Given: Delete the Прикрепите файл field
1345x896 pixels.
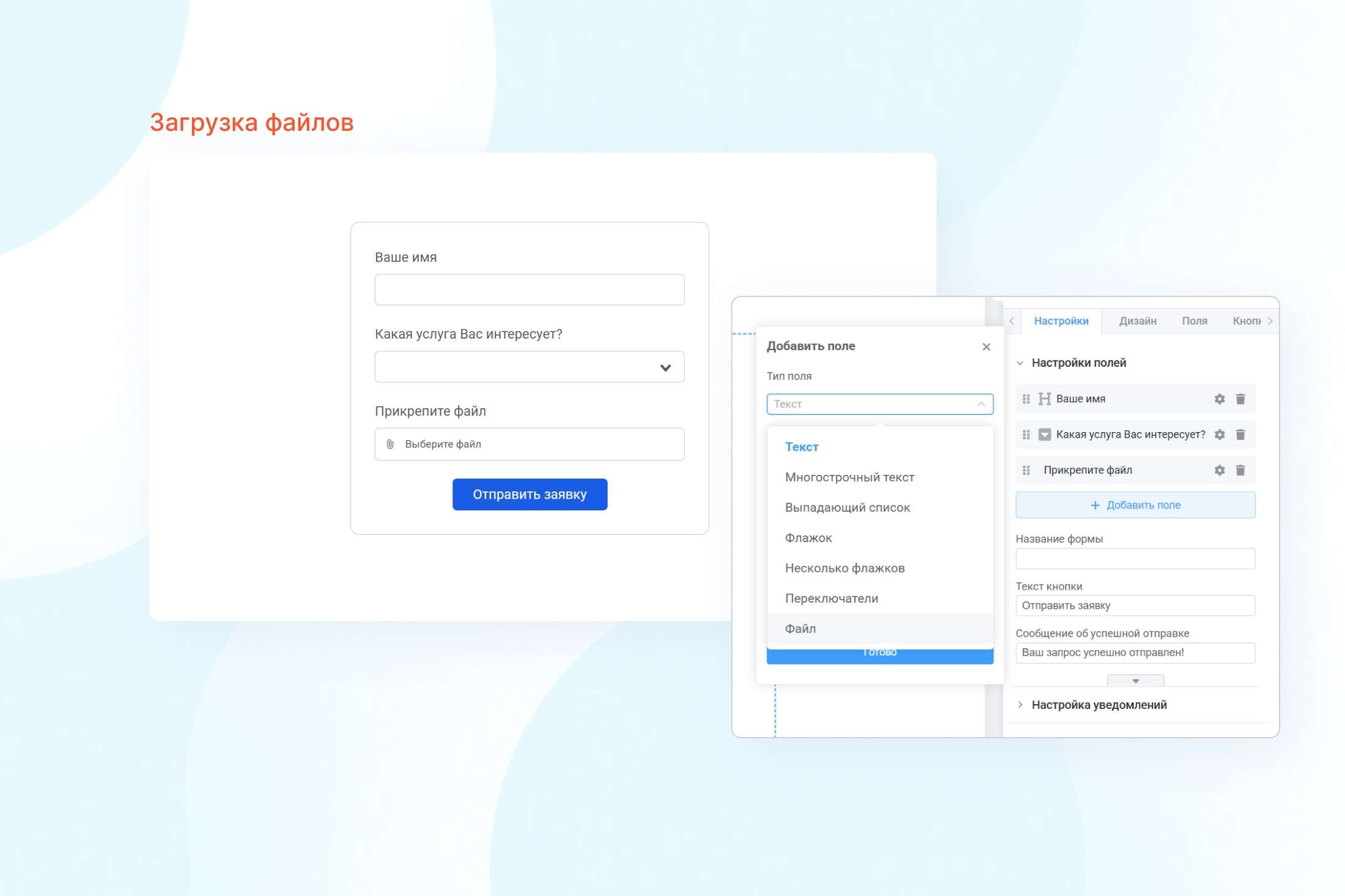Looking at the screenshot, I should coord(1240,470).
